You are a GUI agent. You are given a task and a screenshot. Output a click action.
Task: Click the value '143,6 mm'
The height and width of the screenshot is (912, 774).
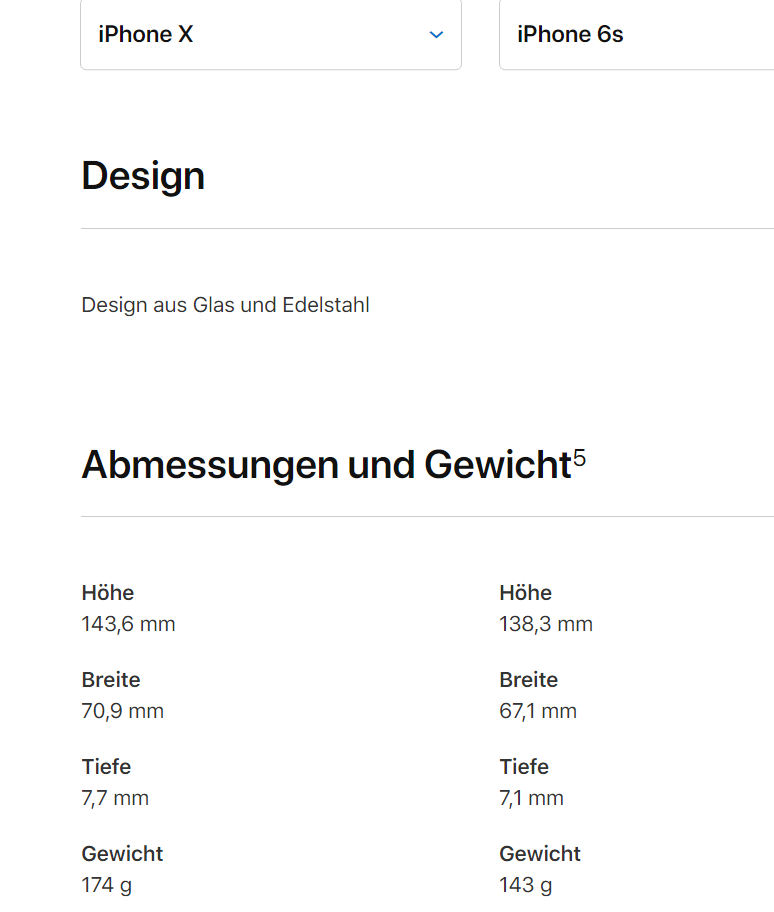[x=129, y=624]
